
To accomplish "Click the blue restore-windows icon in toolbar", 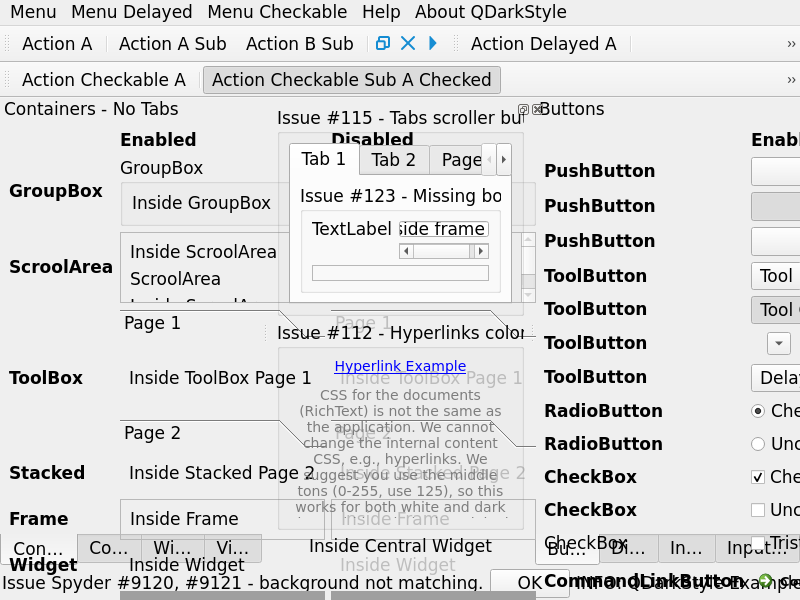I will coord(382,43).
